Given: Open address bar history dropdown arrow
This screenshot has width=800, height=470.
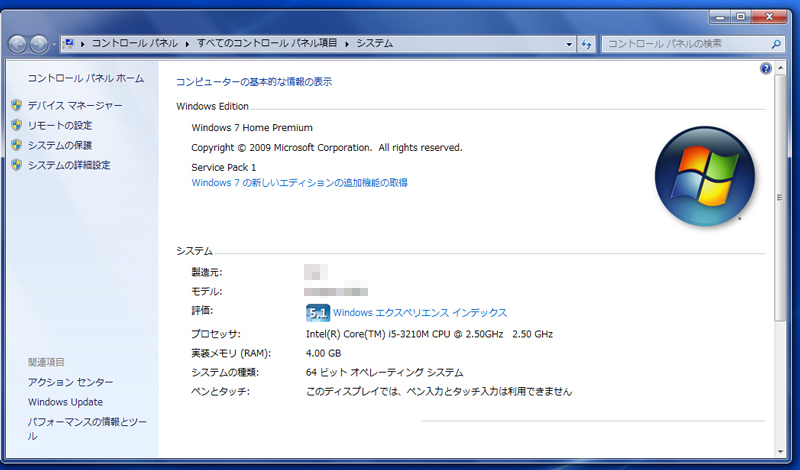Looking at the screenshot, I should [x=569, y=44].
